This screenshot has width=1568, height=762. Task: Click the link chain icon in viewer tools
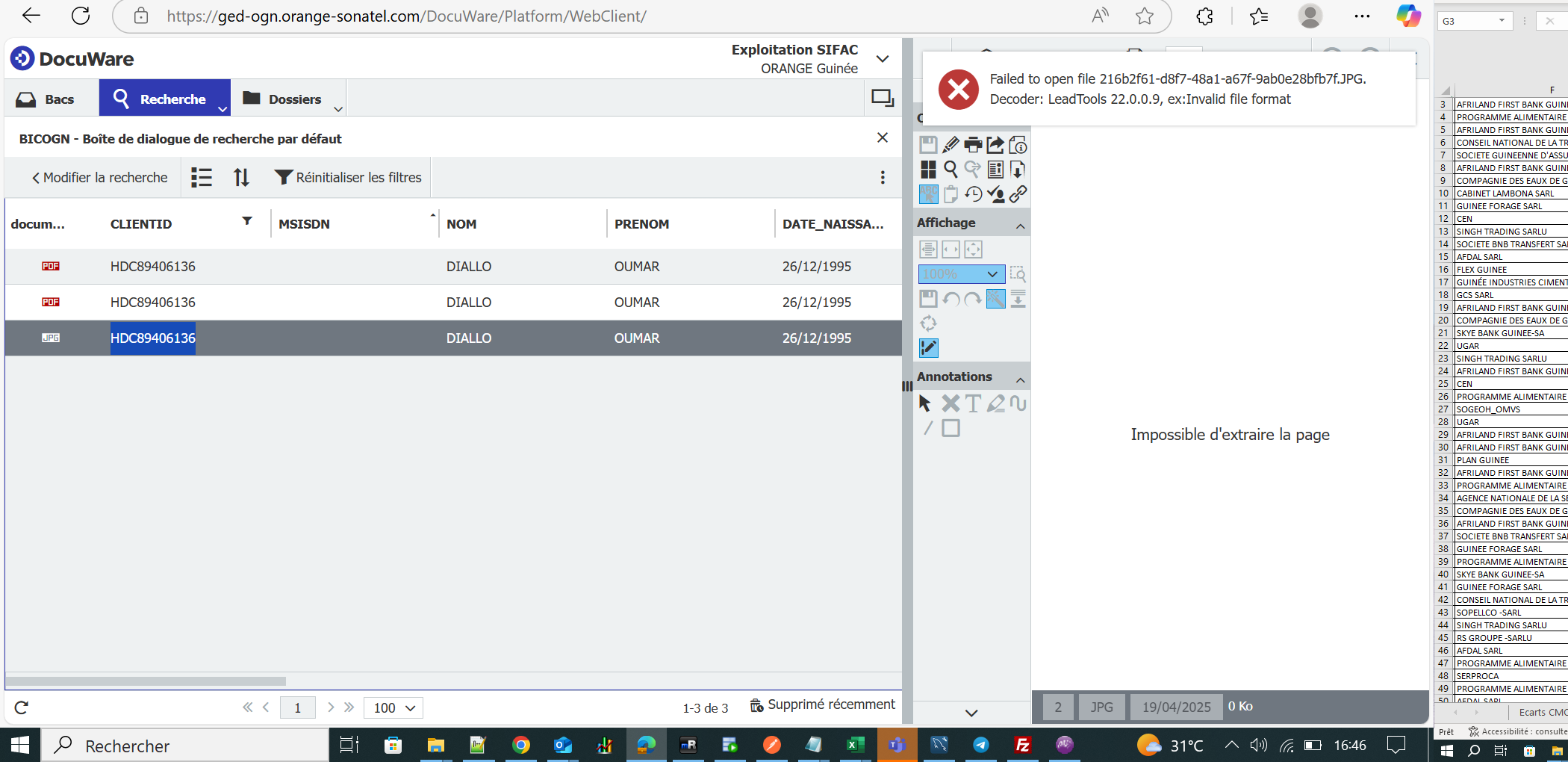tap(1018, 194)
